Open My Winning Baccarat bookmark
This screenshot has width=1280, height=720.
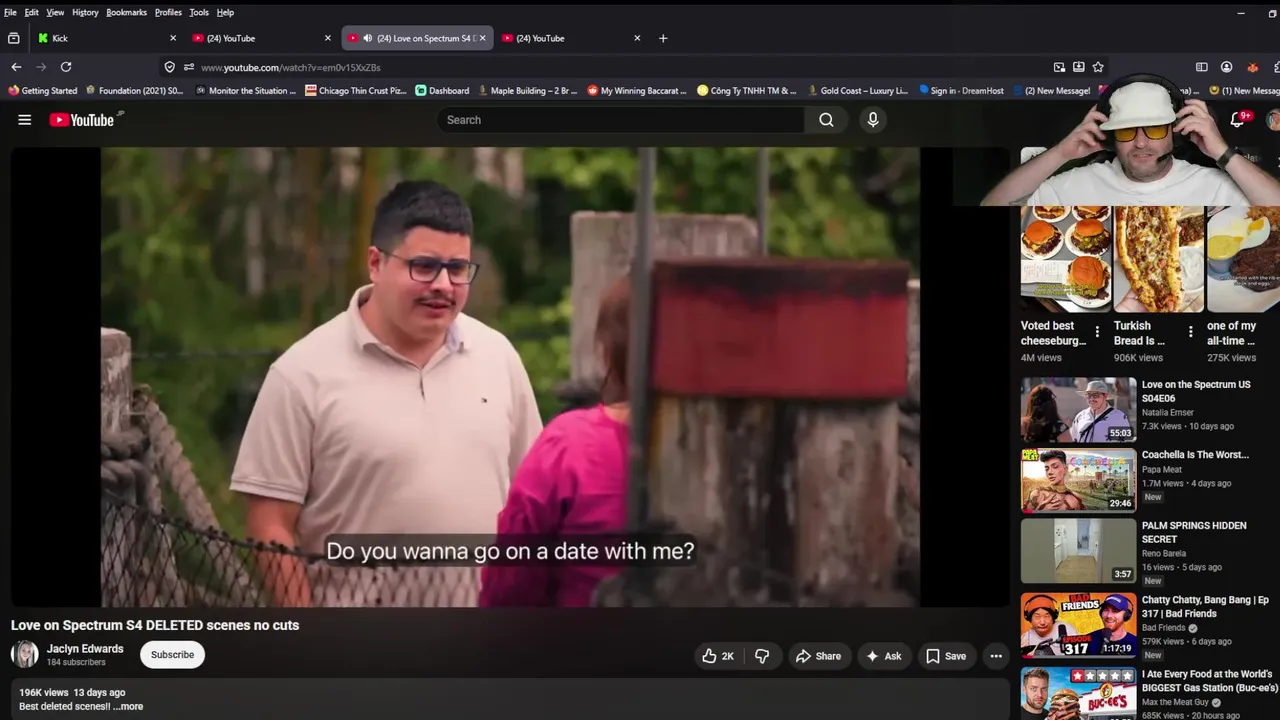(x=637, y=90)
